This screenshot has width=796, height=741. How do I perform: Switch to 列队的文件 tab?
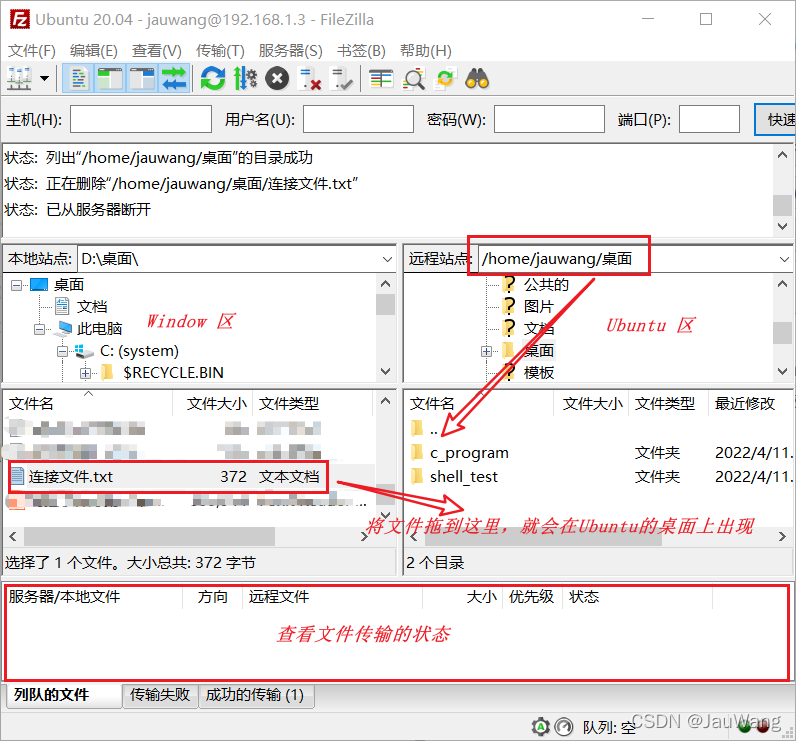pos(64,695)
